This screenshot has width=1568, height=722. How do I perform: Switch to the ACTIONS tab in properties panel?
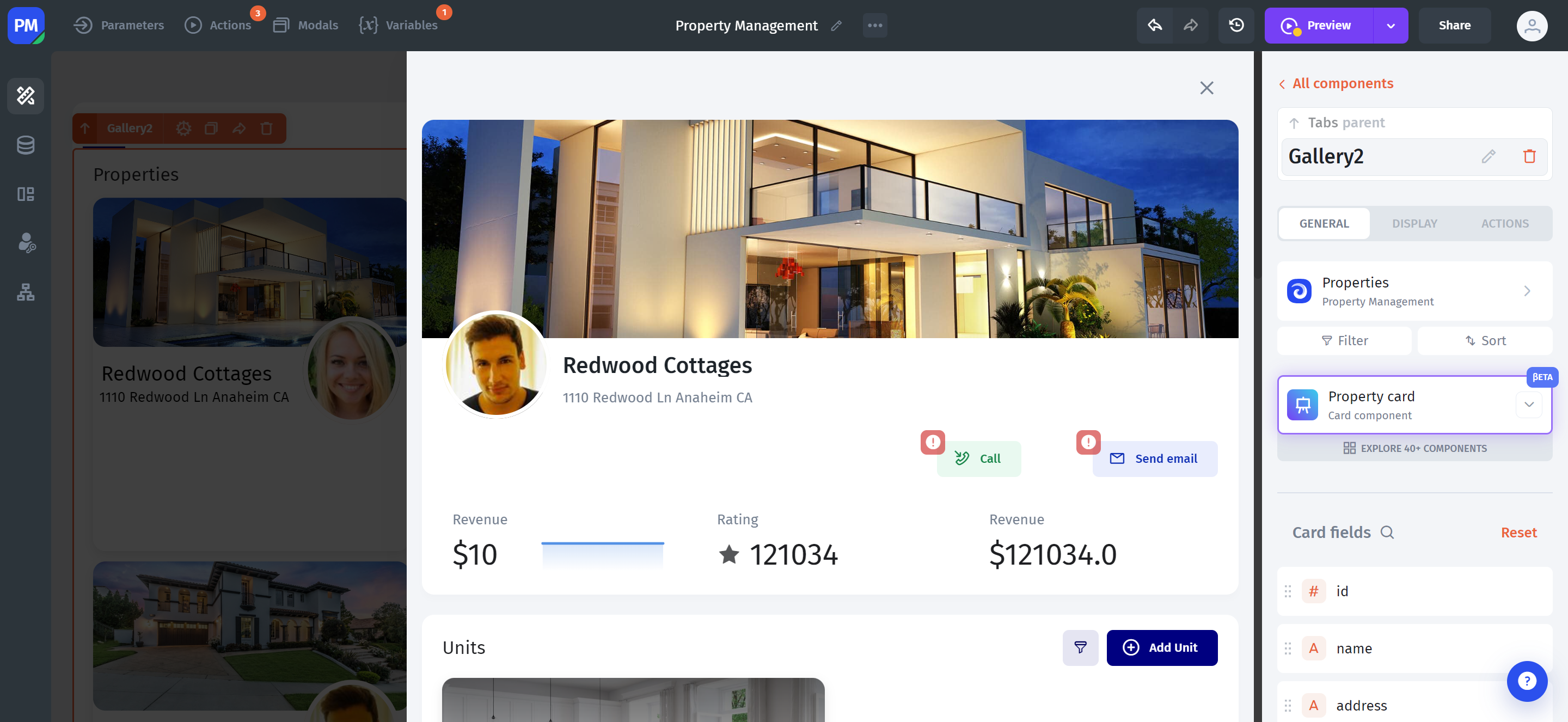pos(1505,223)
